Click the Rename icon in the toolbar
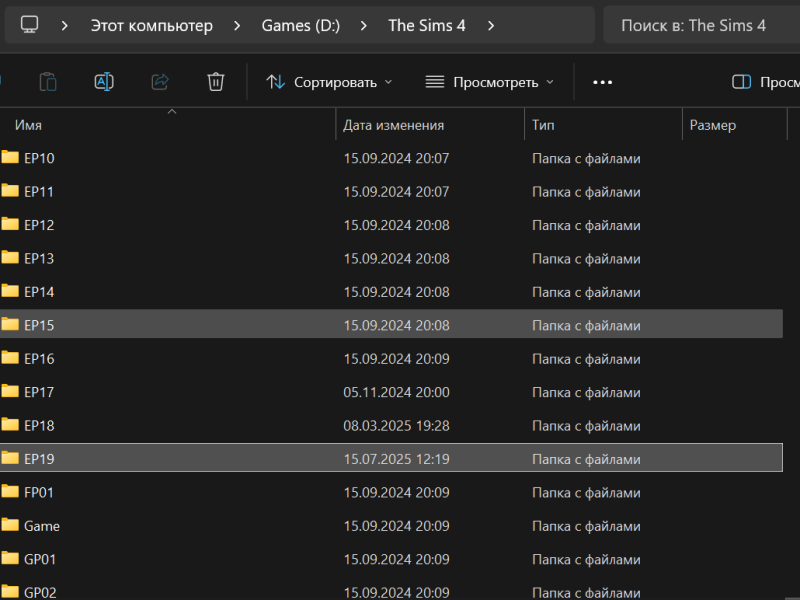 [x=104, y=82]
